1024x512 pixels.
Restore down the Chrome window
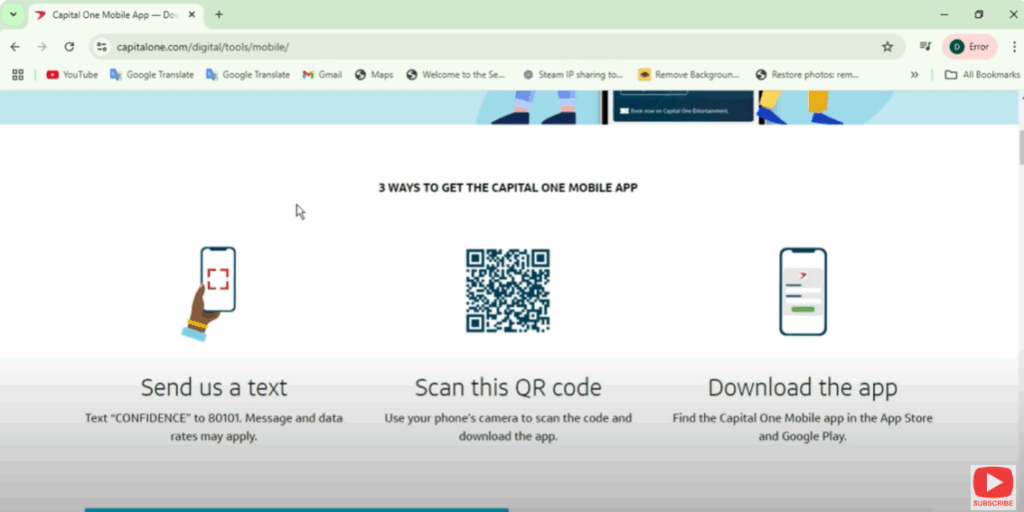click(x=978, y=14)
